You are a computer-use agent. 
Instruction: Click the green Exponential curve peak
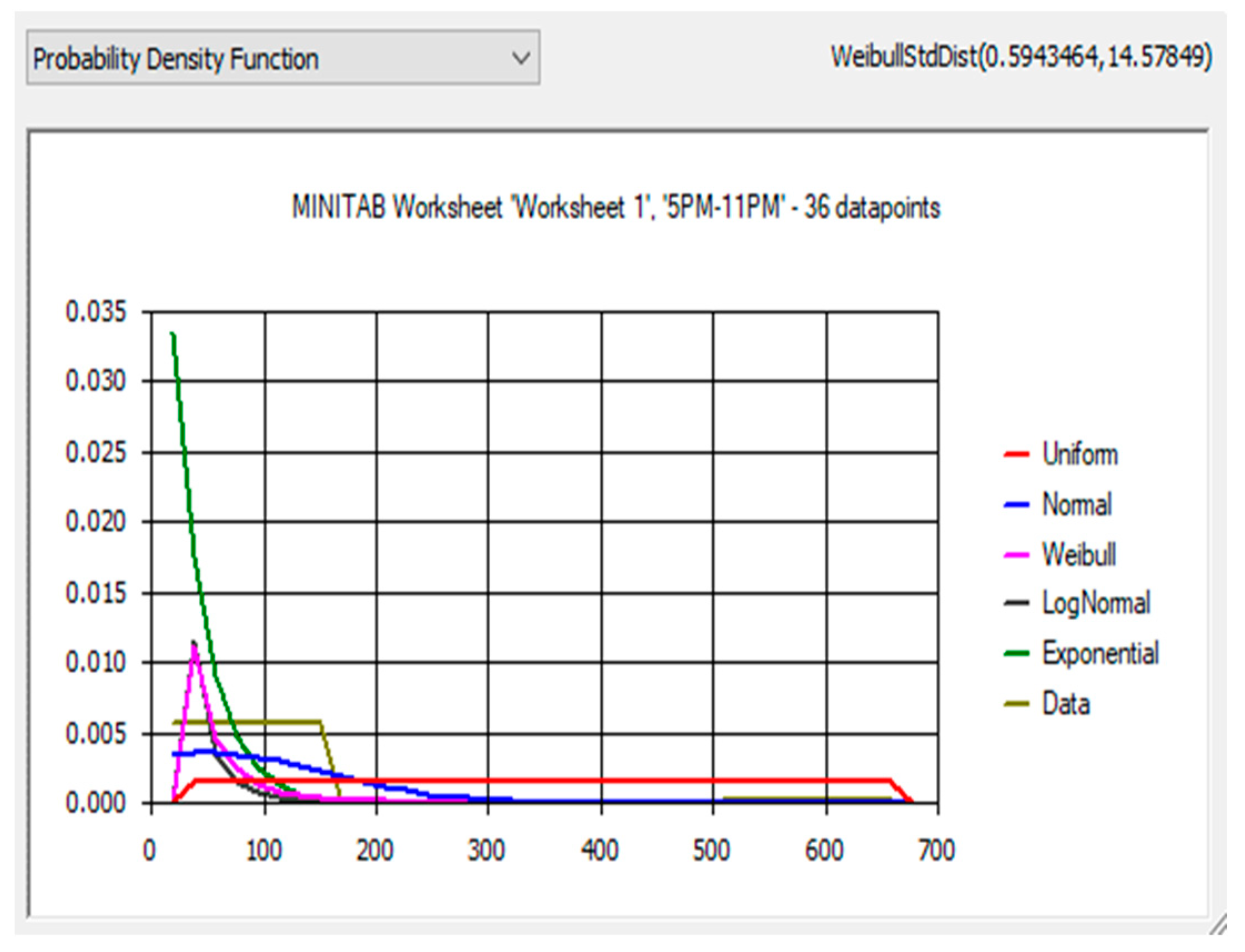[x=173, y=335]
